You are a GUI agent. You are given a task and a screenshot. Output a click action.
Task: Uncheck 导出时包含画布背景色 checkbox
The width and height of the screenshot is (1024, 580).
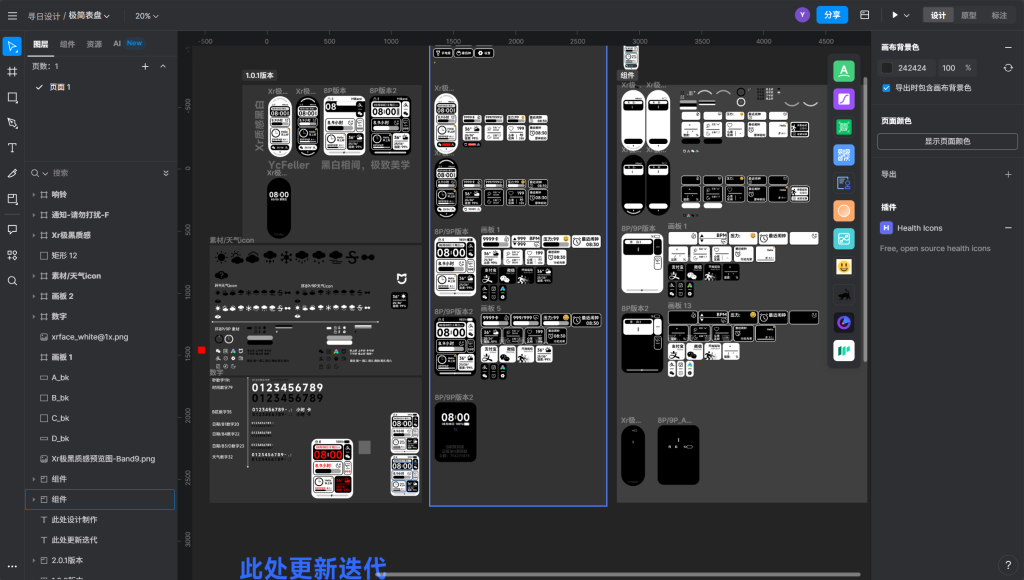coord(886,88)
